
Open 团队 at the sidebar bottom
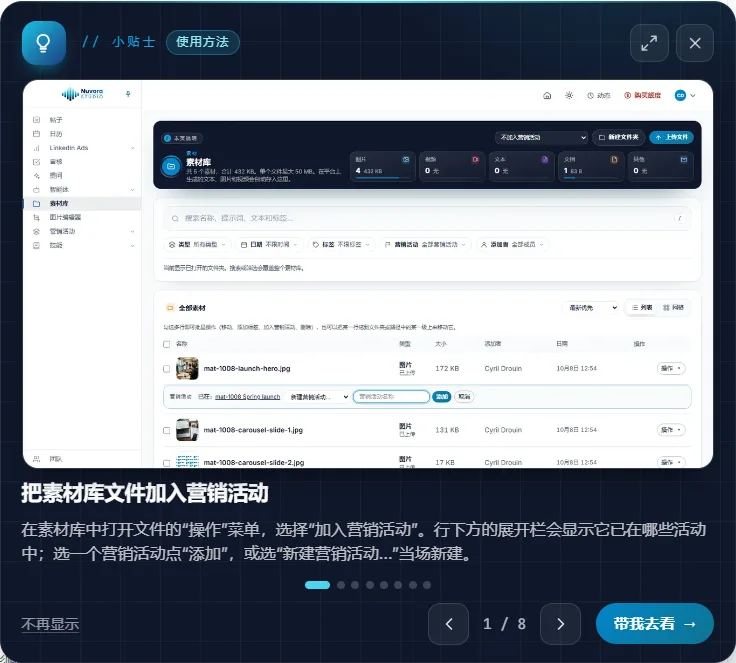(55, 459)
